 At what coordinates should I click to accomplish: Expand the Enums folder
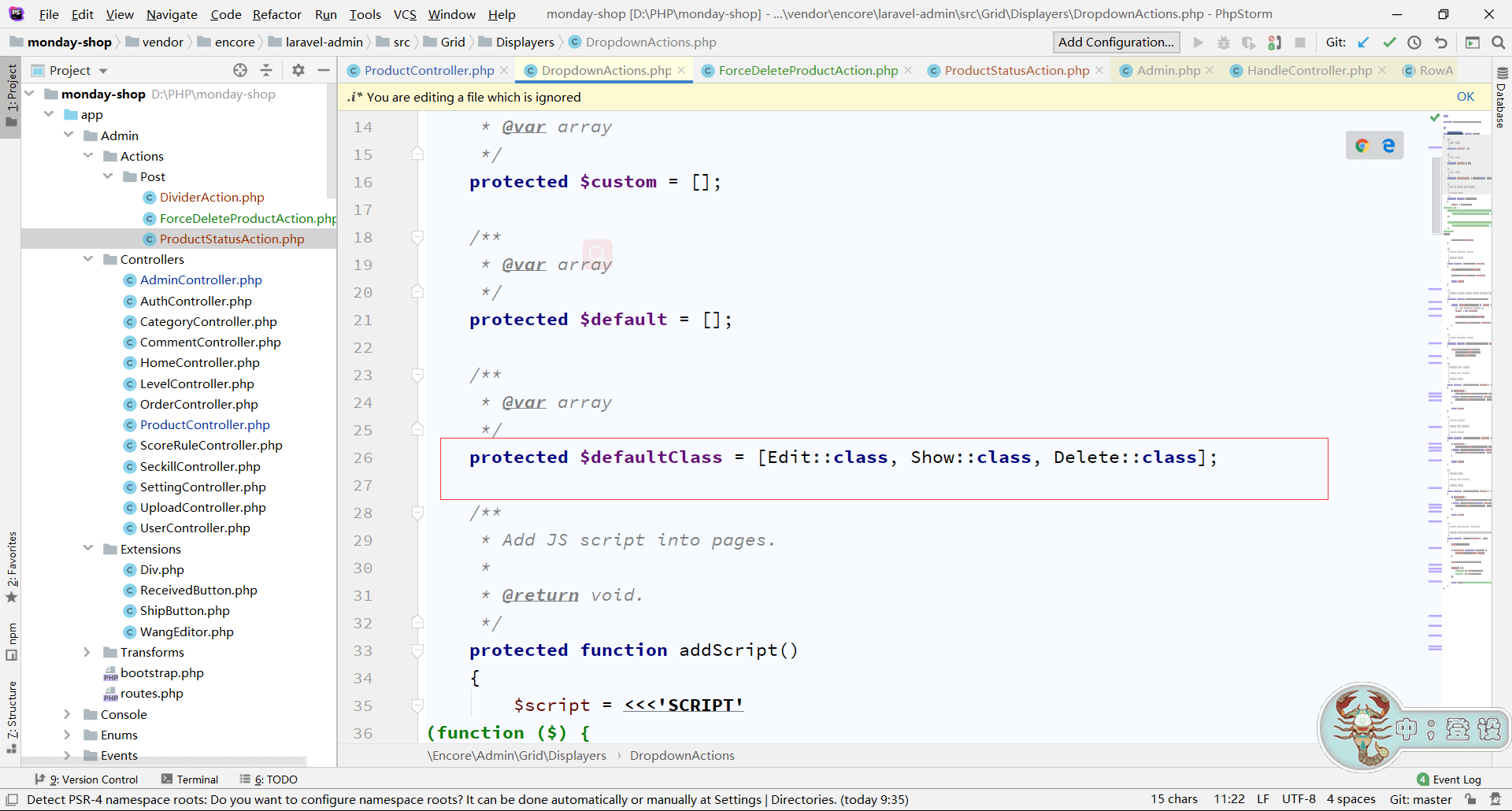(x=68, y=735)
